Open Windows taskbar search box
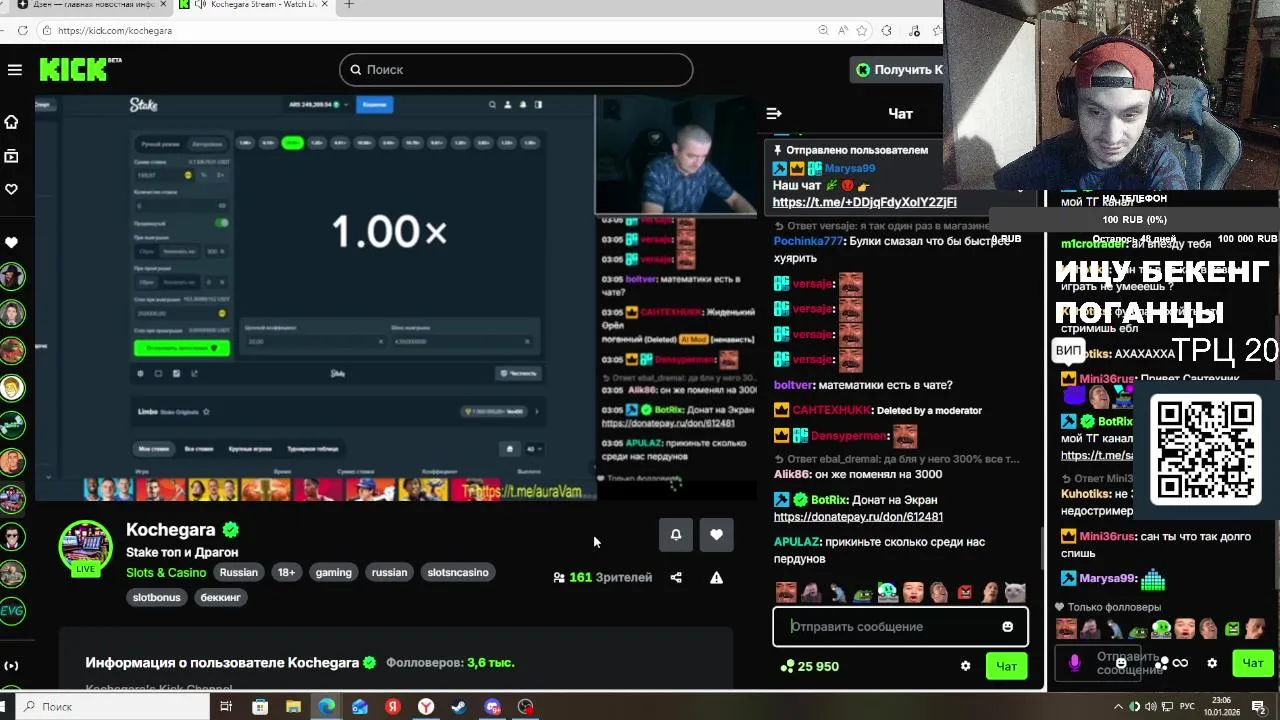The image size is (1280, 720). (110, 707)
